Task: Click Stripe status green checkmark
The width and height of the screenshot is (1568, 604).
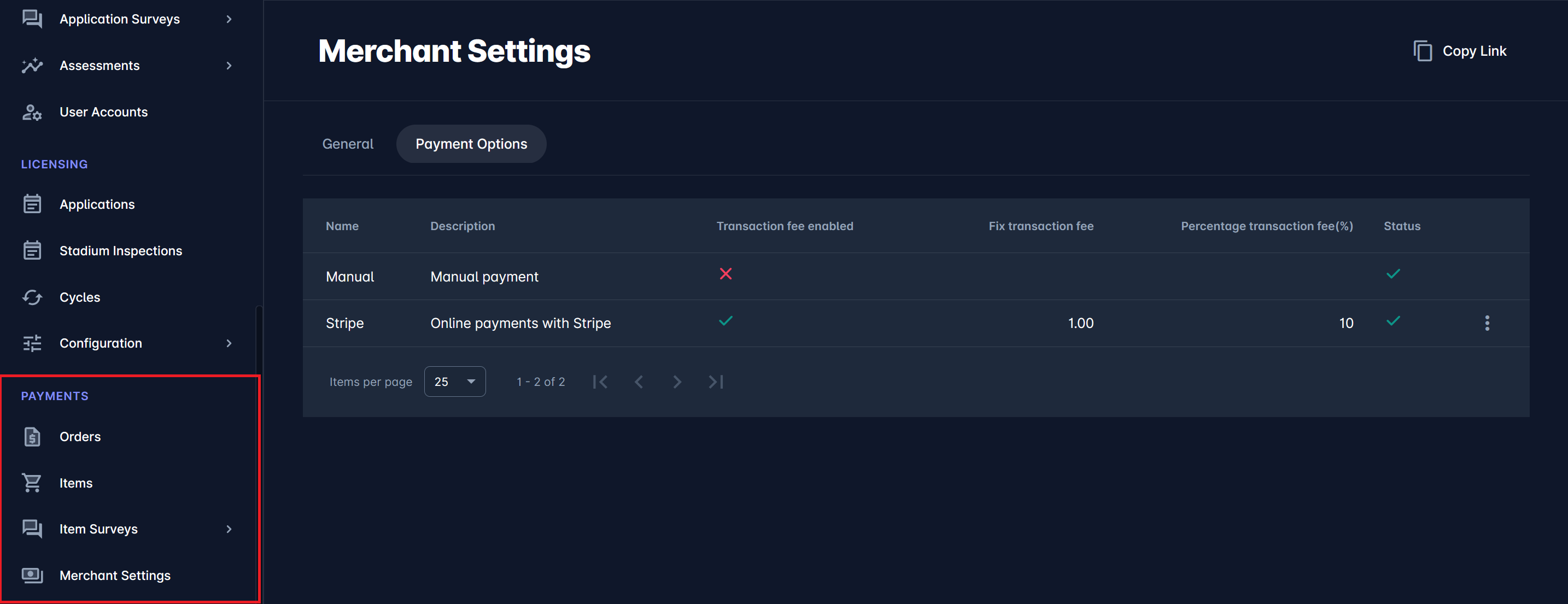Action: tap(1393, 321)
